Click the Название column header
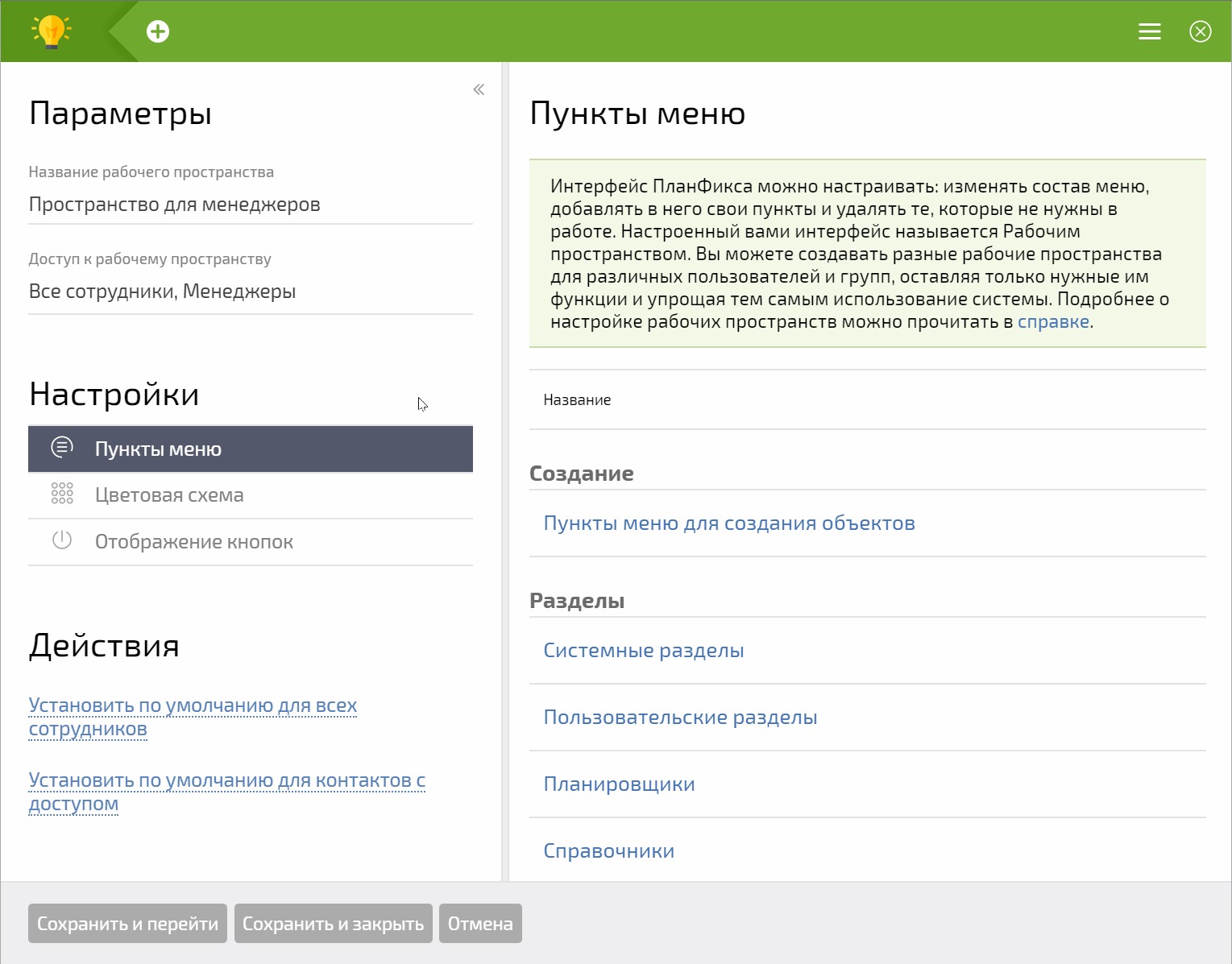This screenshot has height=964, width=1232. tap(577, 400)
